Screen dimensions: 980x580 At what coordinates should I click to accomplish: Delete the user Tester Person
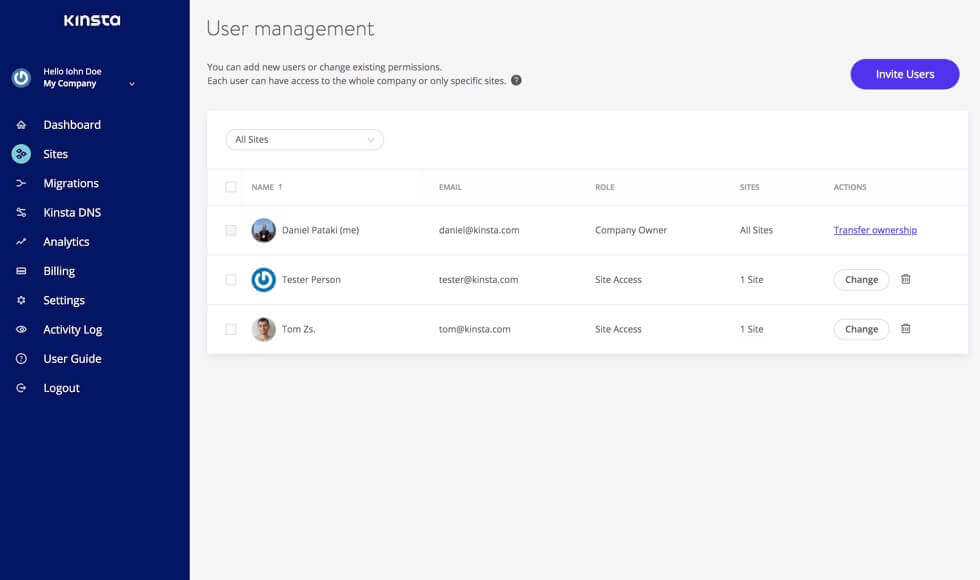point(906,279)
